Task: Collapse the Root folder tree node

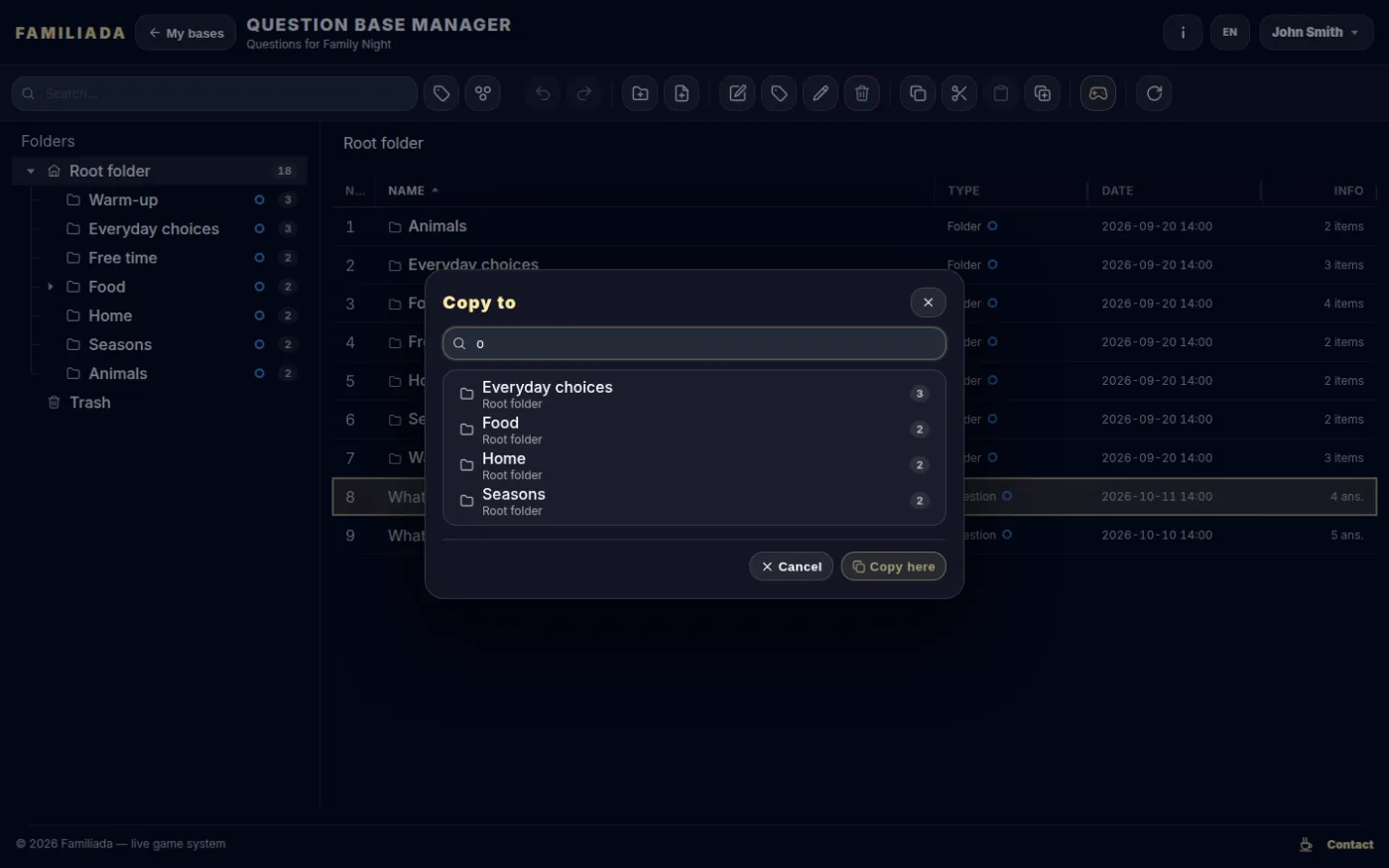Action: tap(31, 171)
